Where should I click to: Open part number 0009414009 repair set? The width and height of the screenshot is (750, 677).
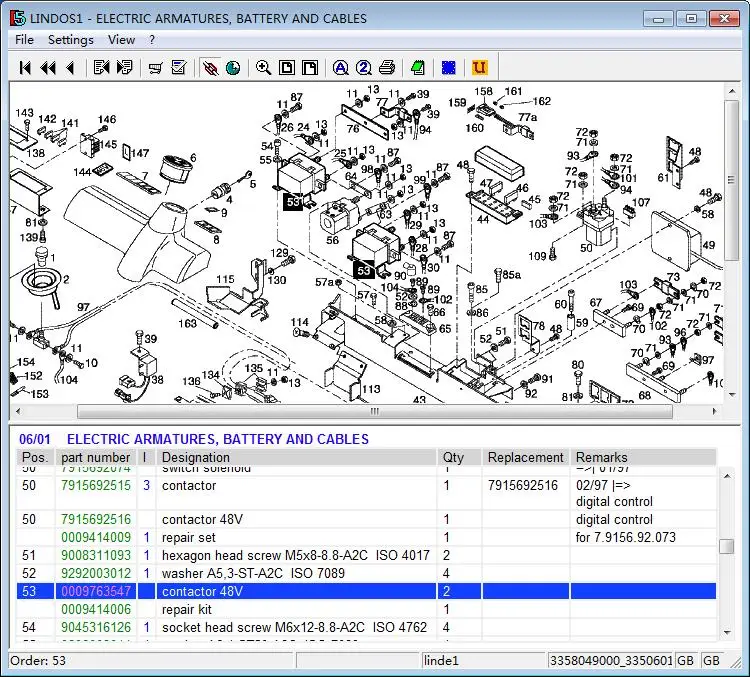coord(96,537)
